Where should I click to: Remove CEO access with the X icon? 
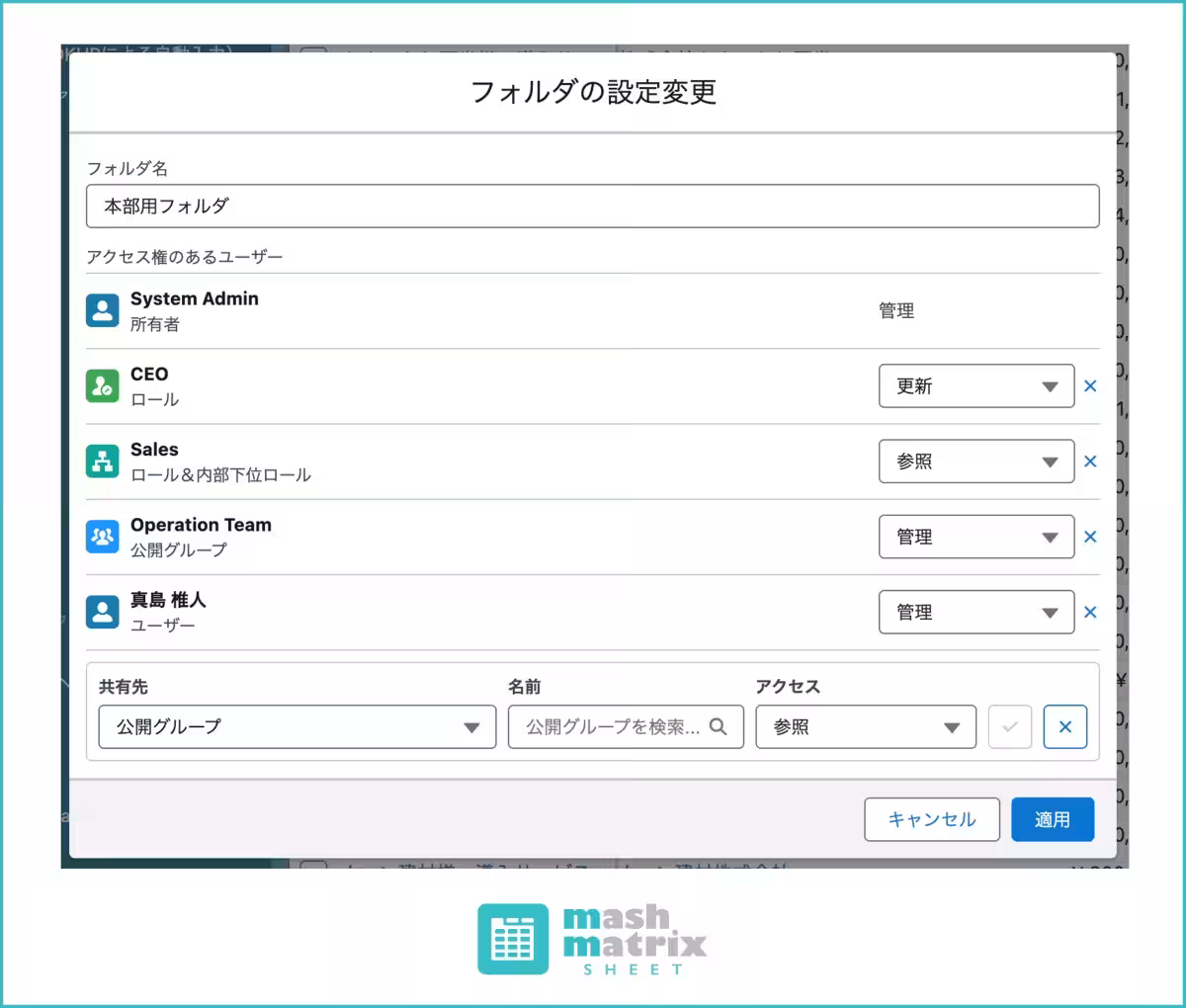[x=1090, y=386]
